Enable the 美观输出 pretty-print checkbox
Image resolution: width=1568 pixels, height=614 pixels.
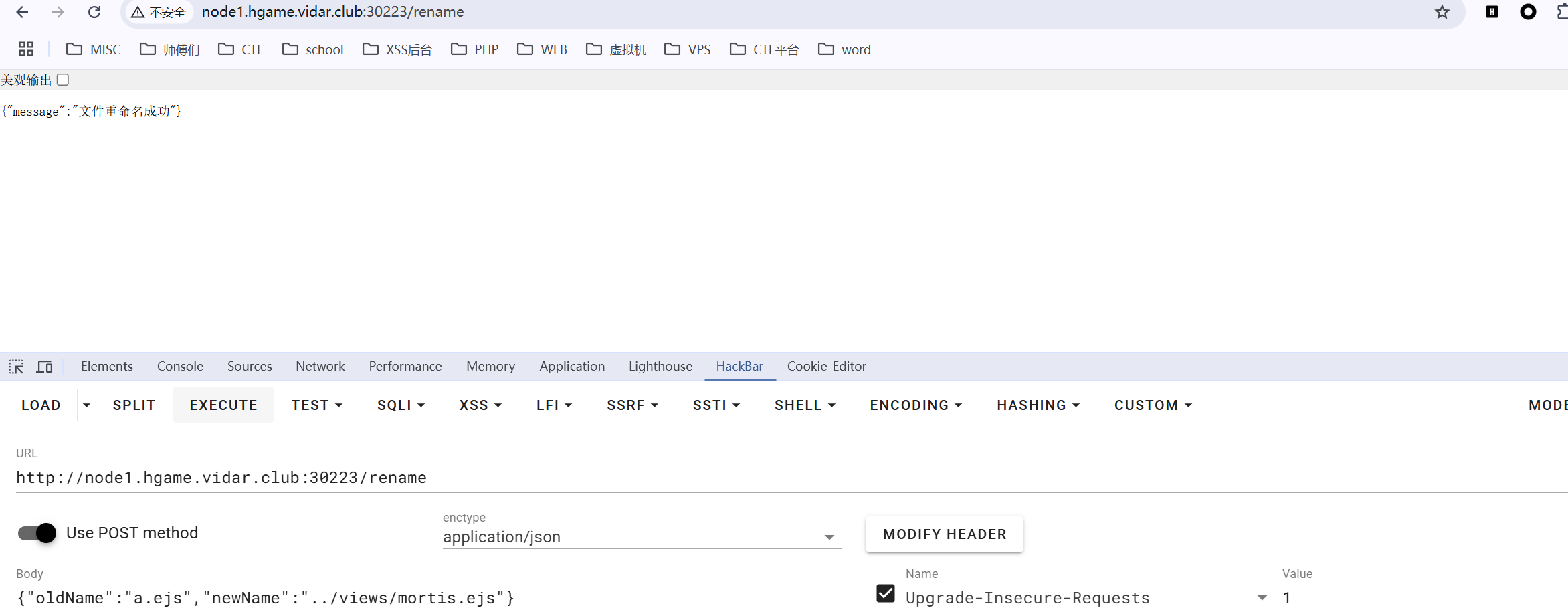point(63,80)
